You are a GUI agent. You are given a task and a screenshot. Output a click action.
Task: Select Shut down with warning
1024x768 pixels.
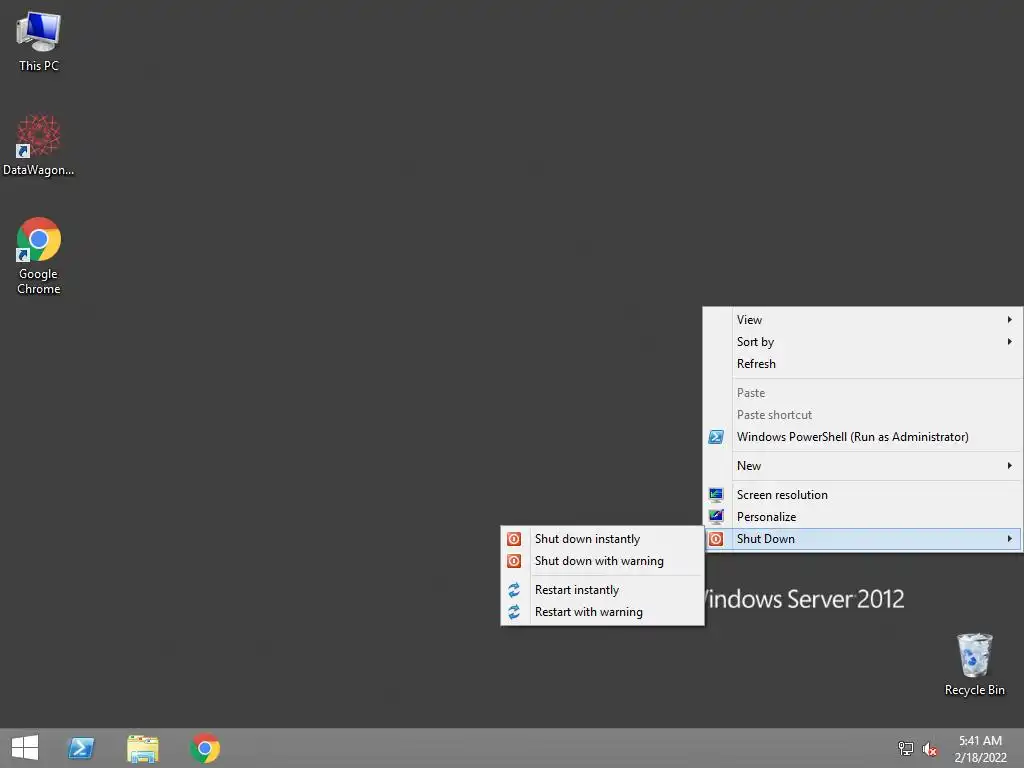coord(602,561)
